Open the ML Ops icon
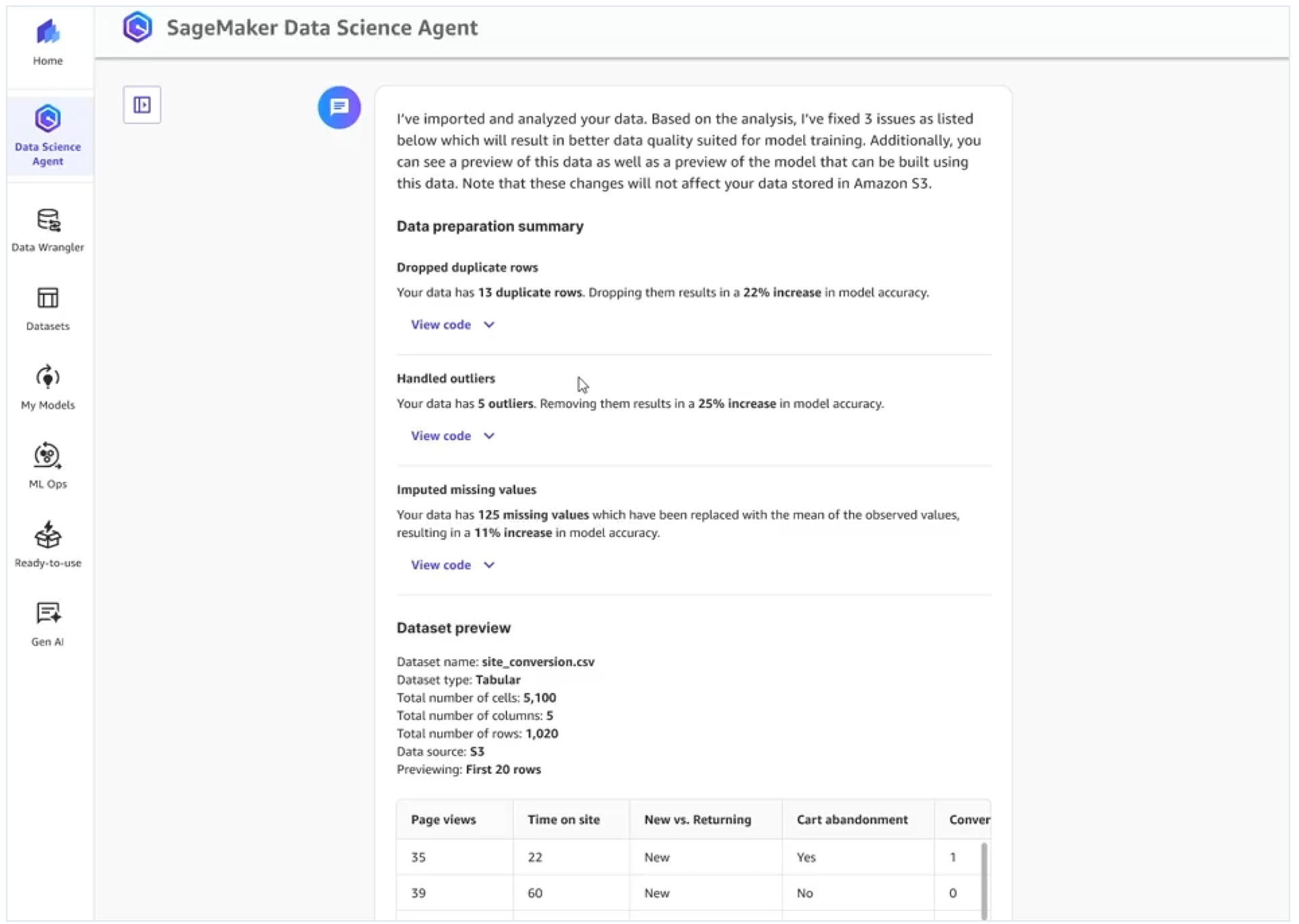This screenshot has width=1299, height=924. click(47, 455)
